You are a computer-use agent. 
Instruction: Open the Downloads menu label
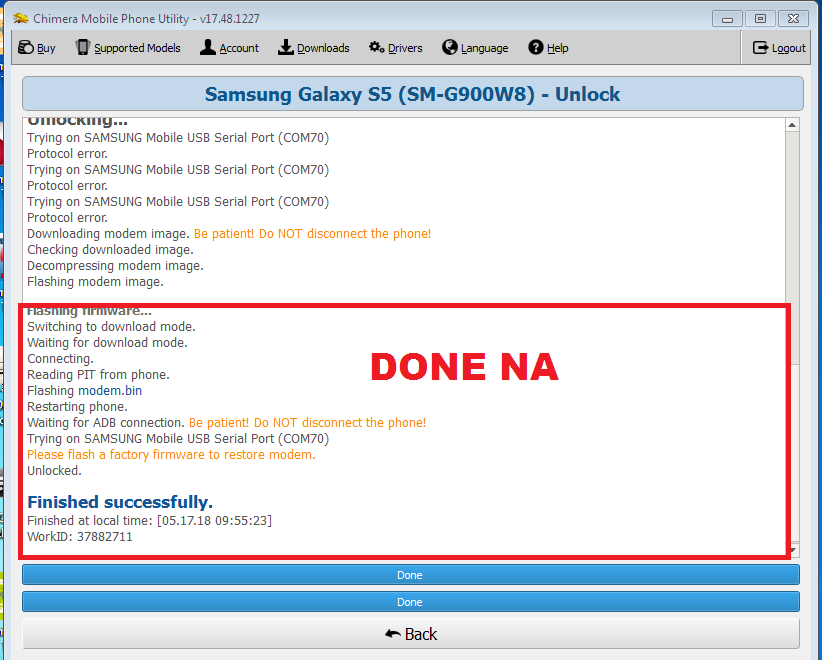[x=323, y=48]
